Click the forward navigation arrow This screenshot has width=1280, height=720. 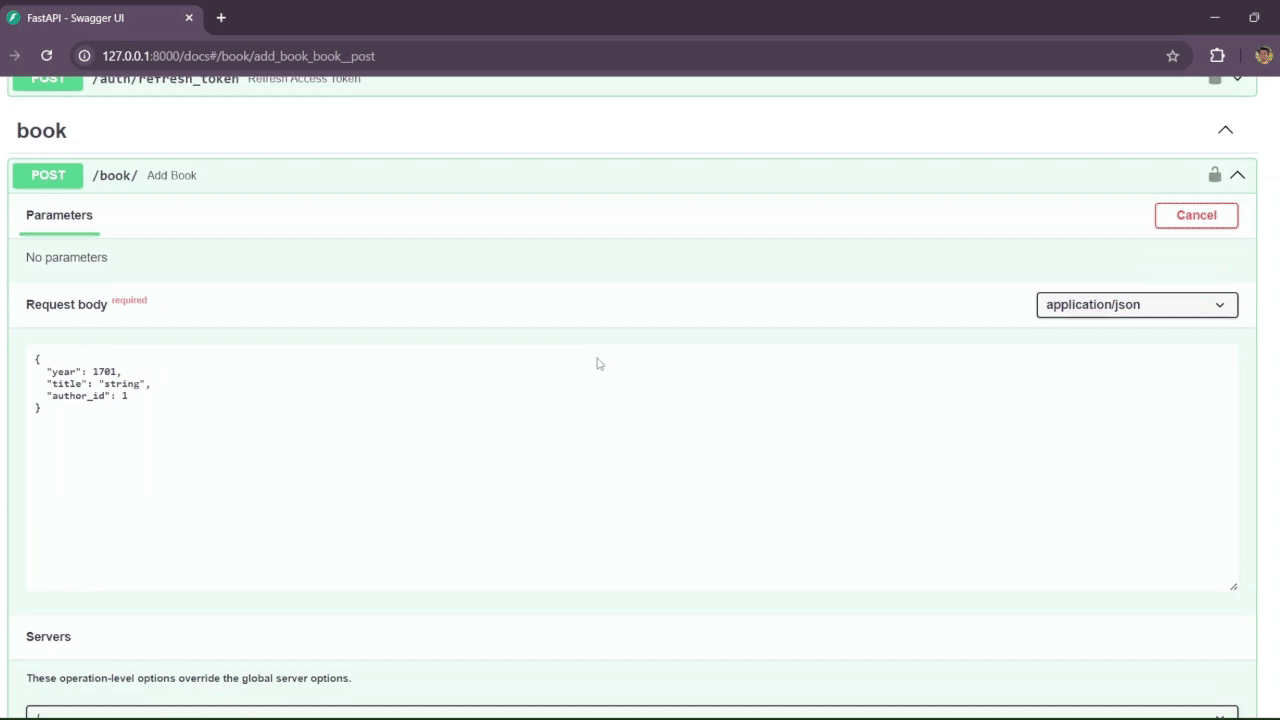[x=14, y=56]
